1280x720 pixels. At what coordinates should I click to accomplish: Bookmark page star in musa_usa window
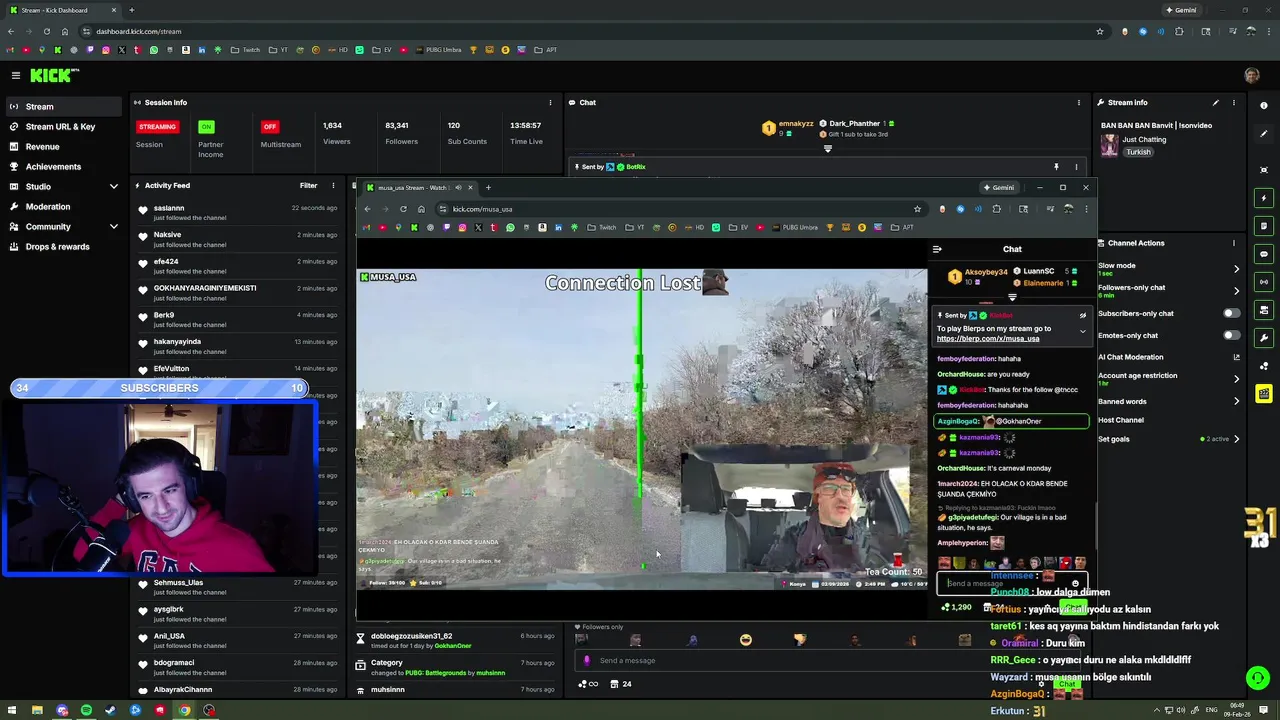[x=917, y=209]
